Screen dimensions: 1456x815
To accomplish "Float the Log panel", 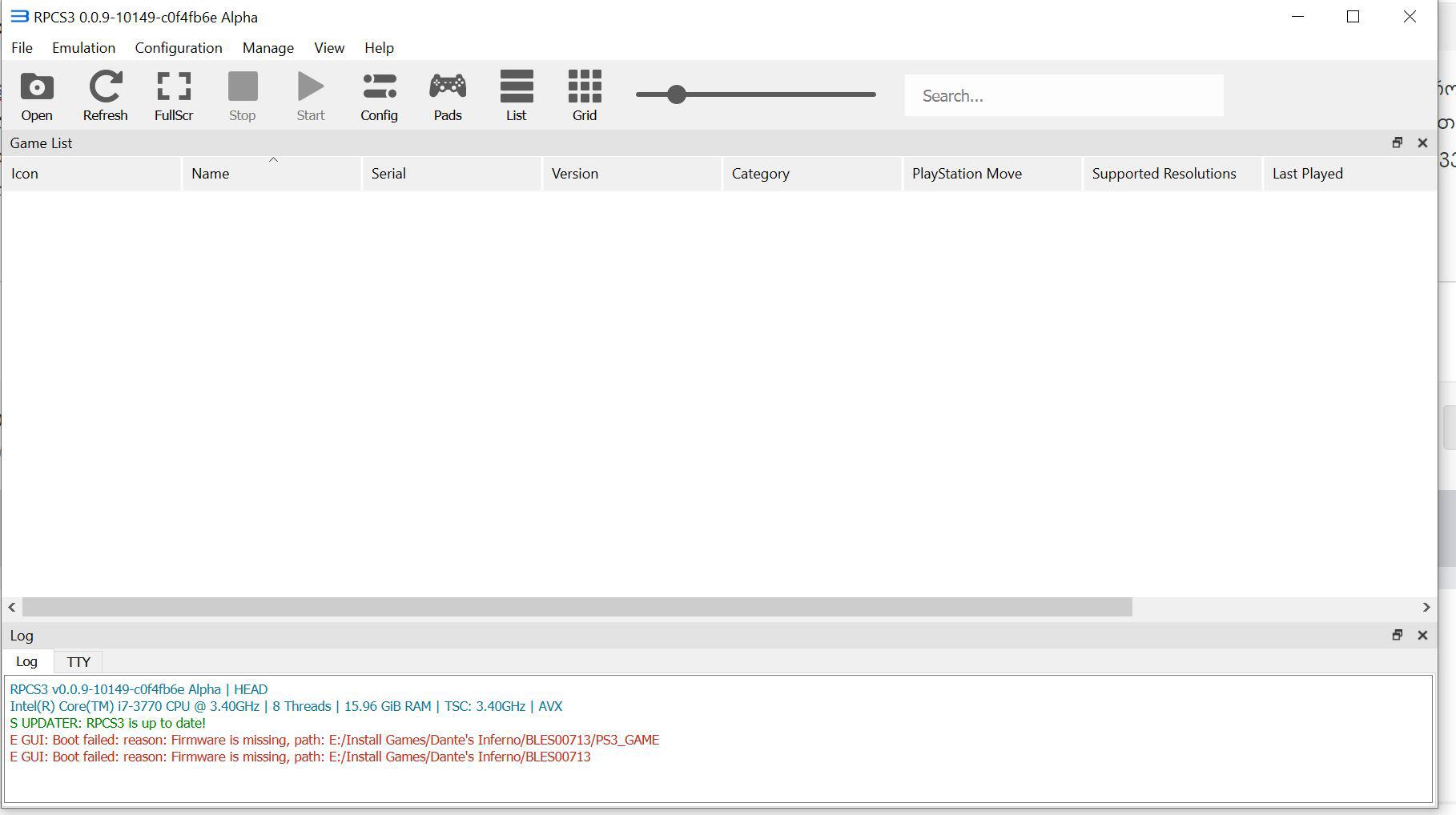I will coord(1397,635).
